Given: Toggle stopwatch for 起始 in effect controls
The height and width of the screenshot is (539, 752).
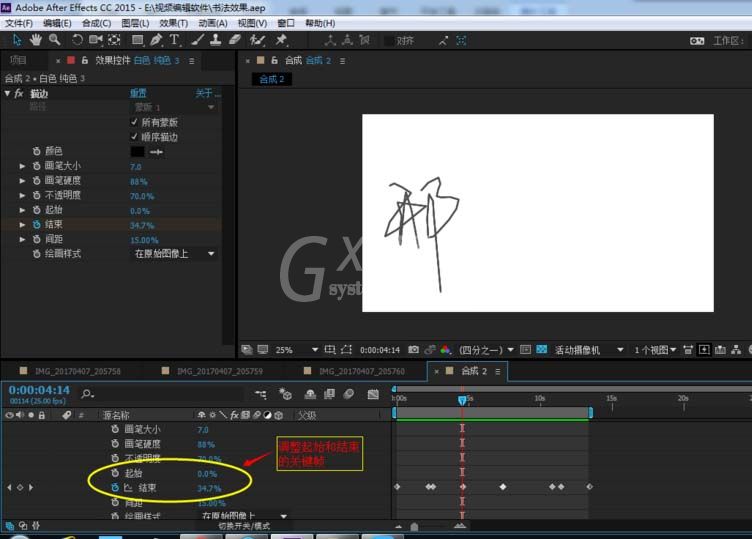Looking at the screenshot, I should click(x=36, y=210).
